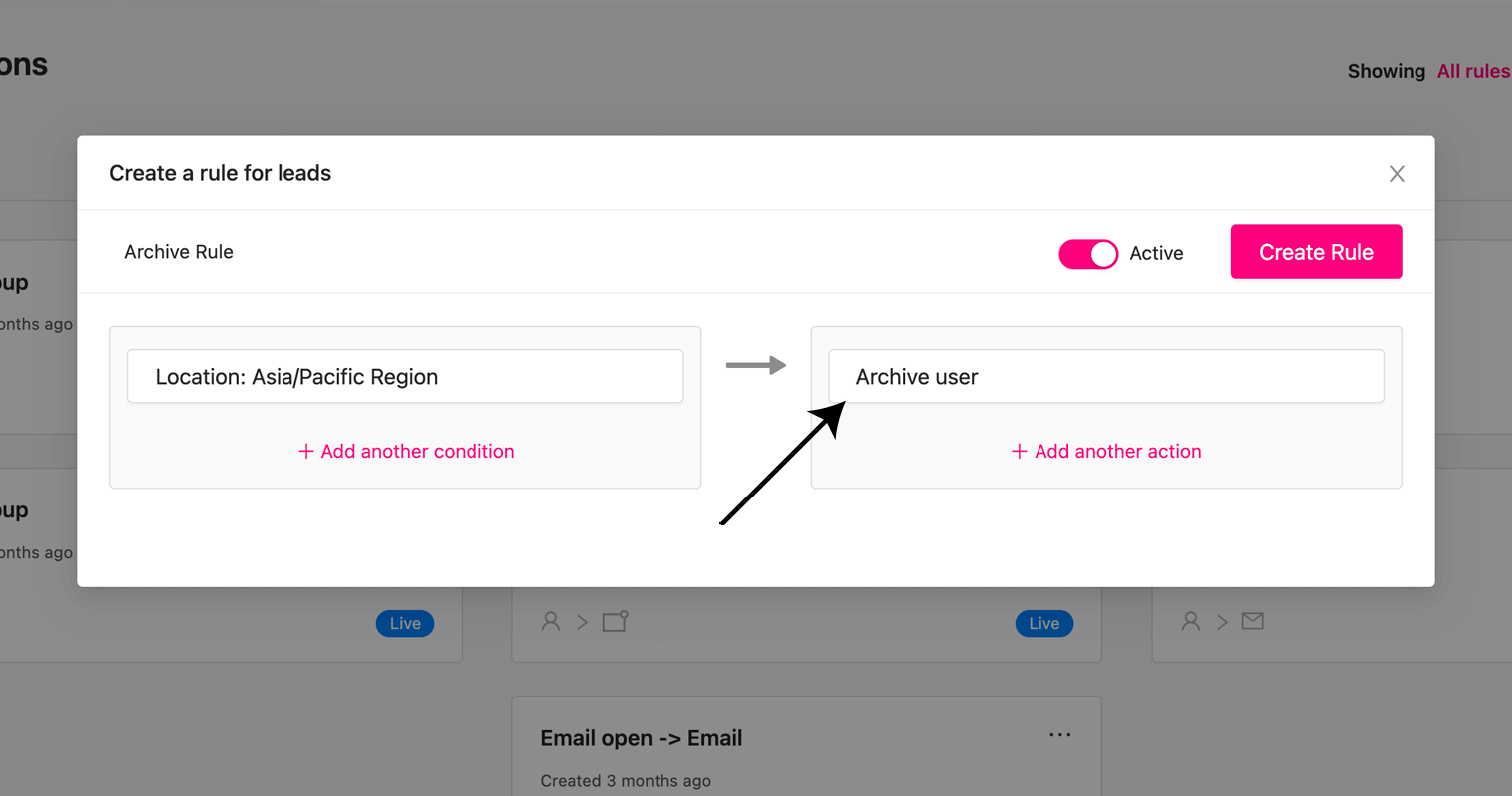Close the Create a rule dialog
Viewport: 1512px width, 796px height.
(x=1397, y=174)
